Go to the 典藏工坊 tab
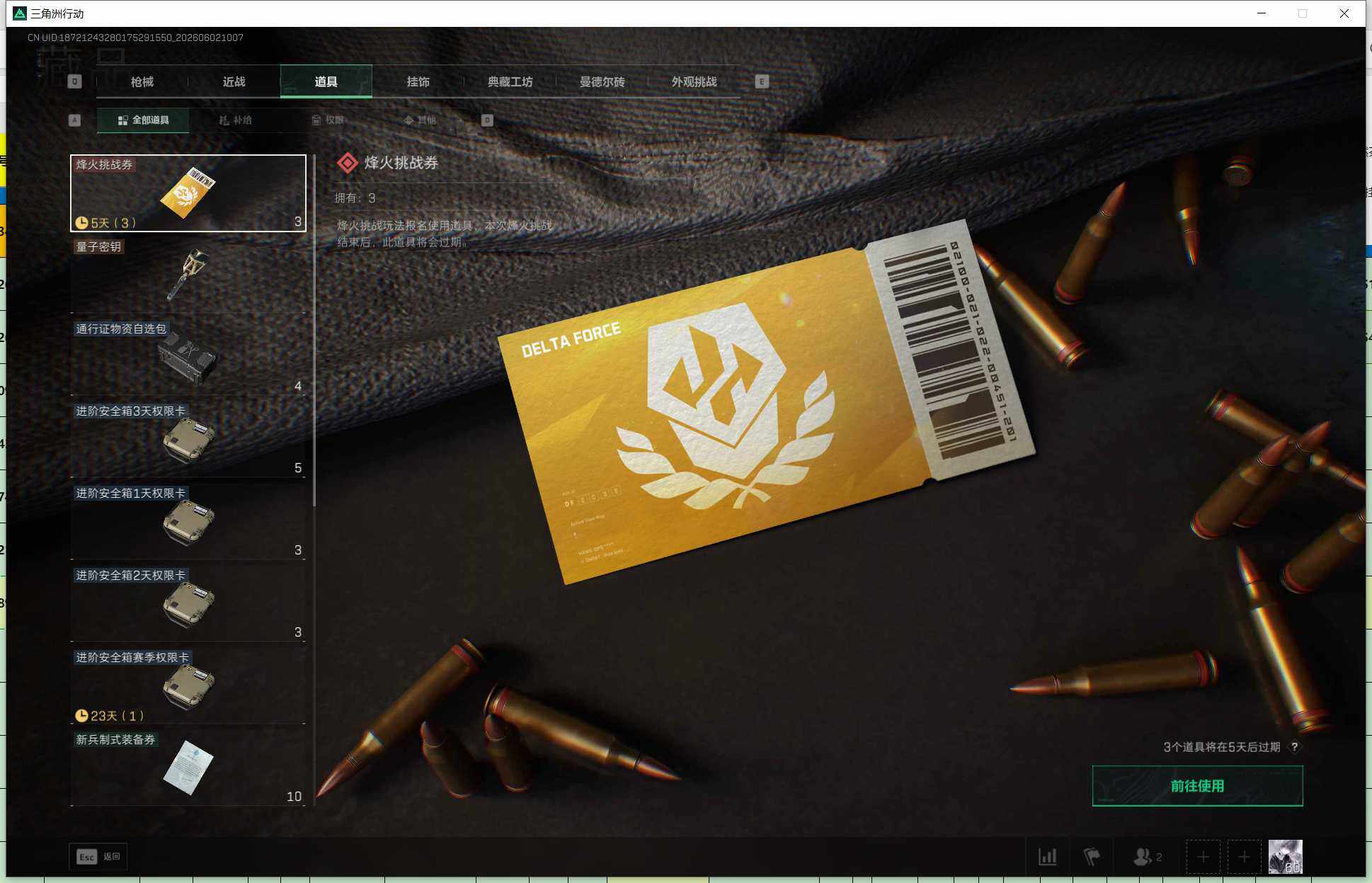Viewport: 1372px width, 883px height. tap(510, 81)
